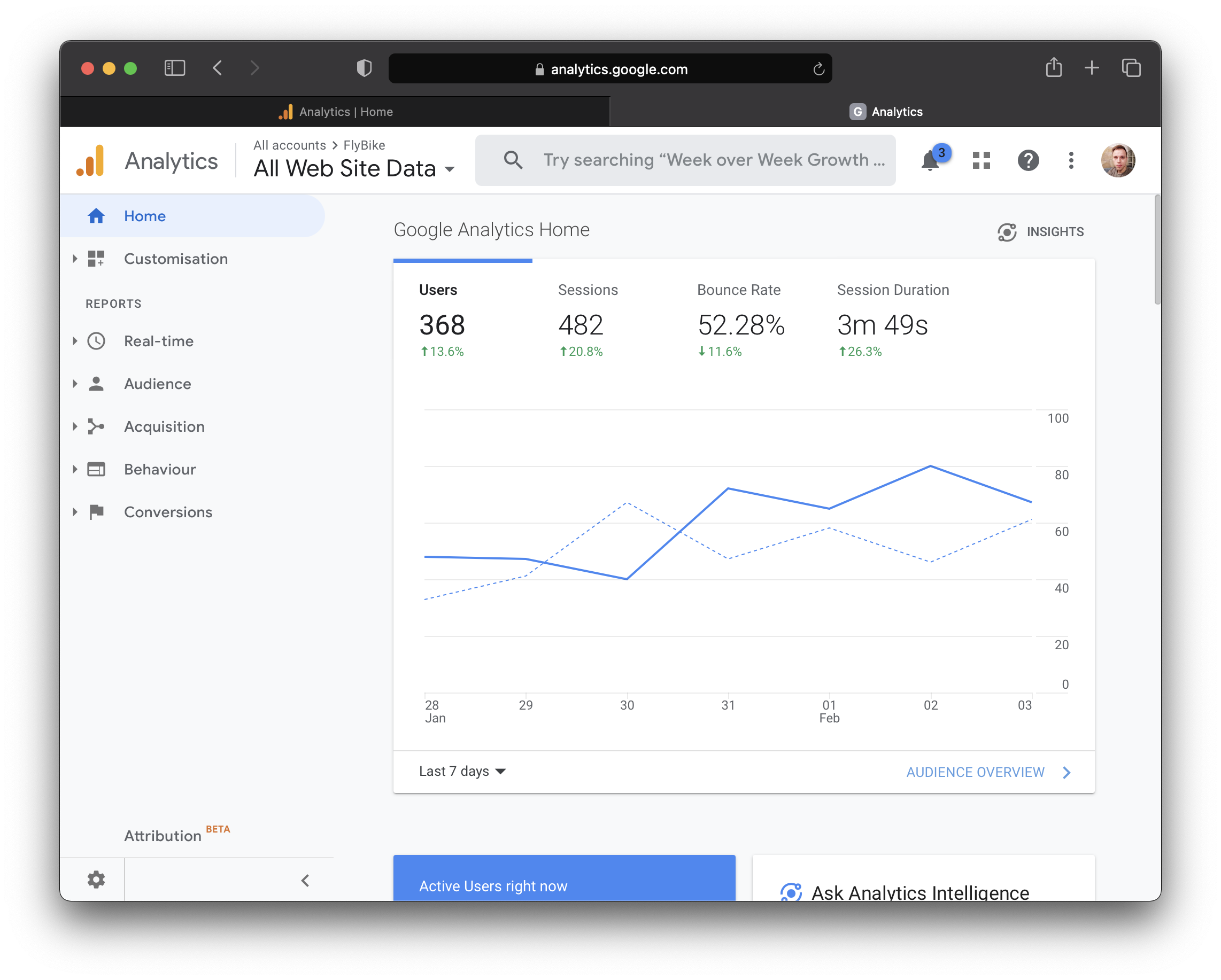Screen dimensions: 1221x980
Task: Toggle the Safari sidebar icon
Action: pos(174,68)
